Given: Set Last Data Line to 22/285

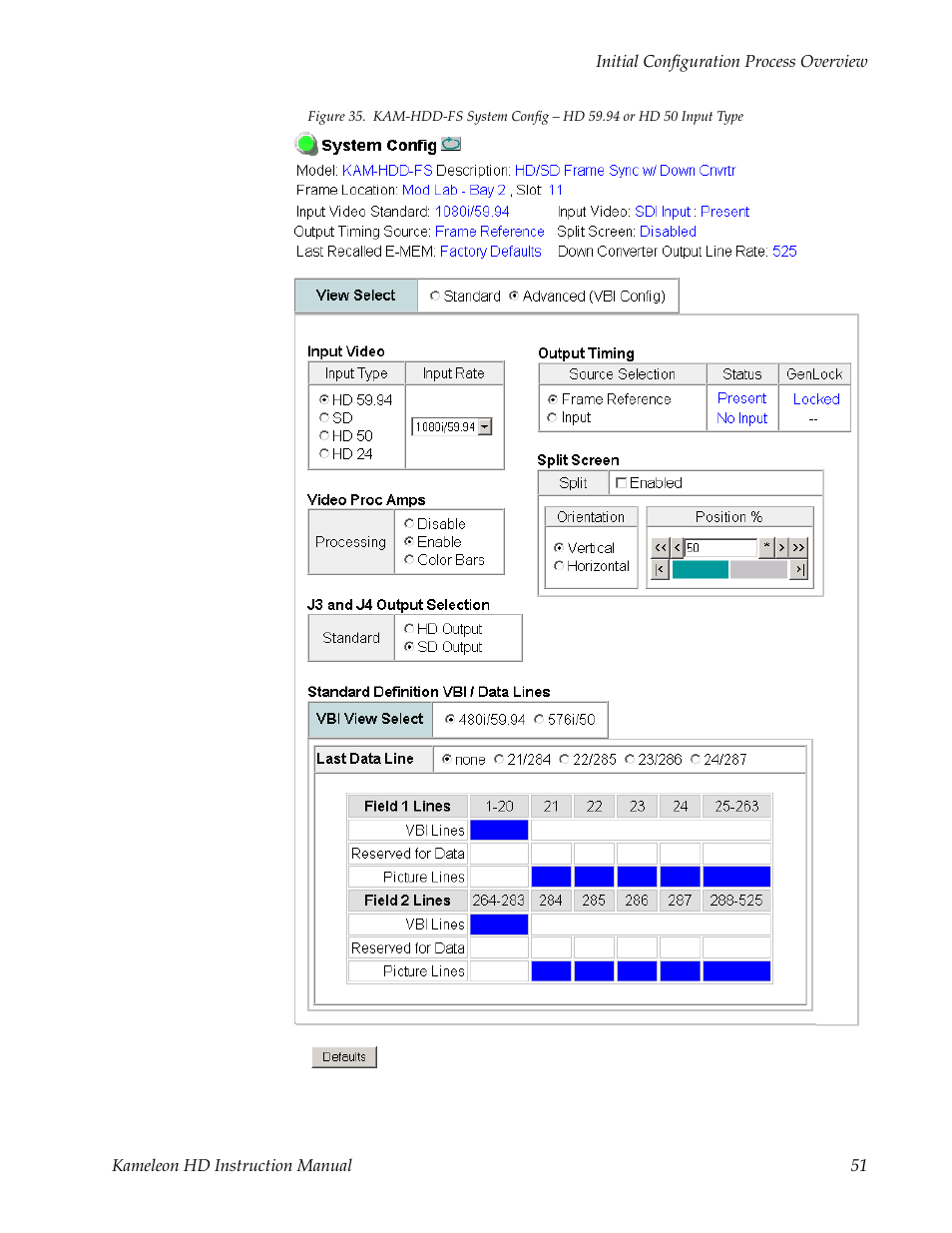Looking at the screenshot, I should pos(564,759).
